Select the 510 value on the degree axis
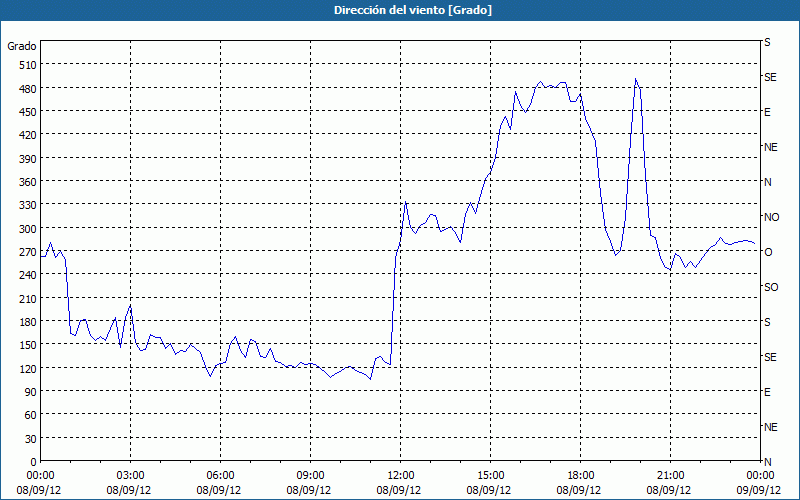The height and width of the screenshot is (500, 800). [x=28, y=65]
